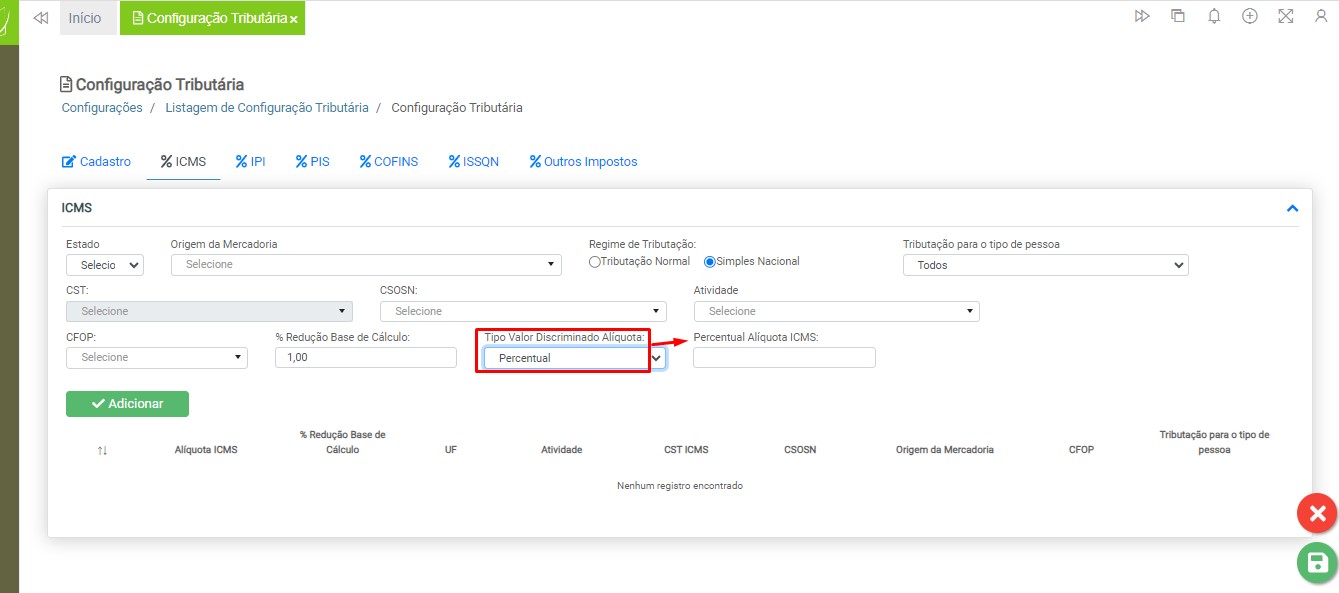Sort the table using the up-down arrows icon
1339x593 pixels.
(102, 450)
